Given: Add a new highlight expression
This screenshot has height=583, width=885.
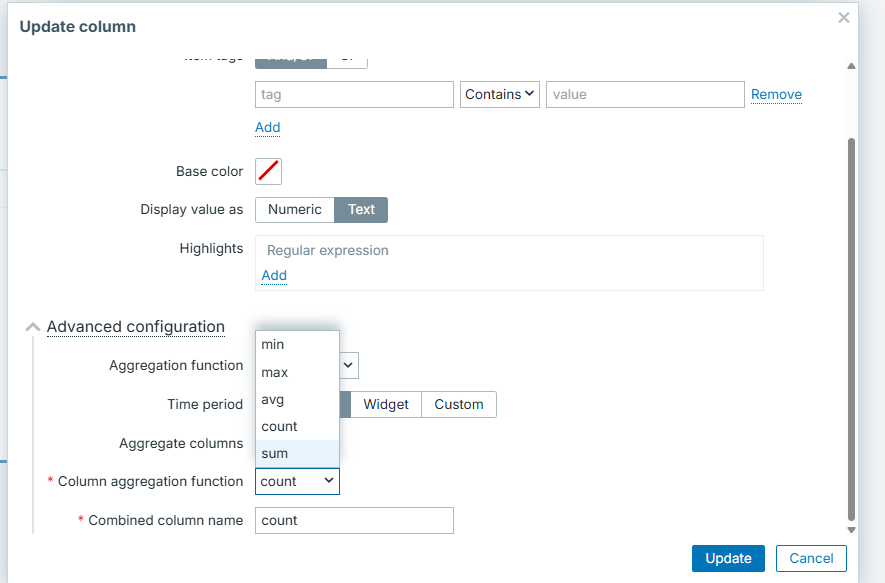Looking at the screenshot, I should coord(274,275).
